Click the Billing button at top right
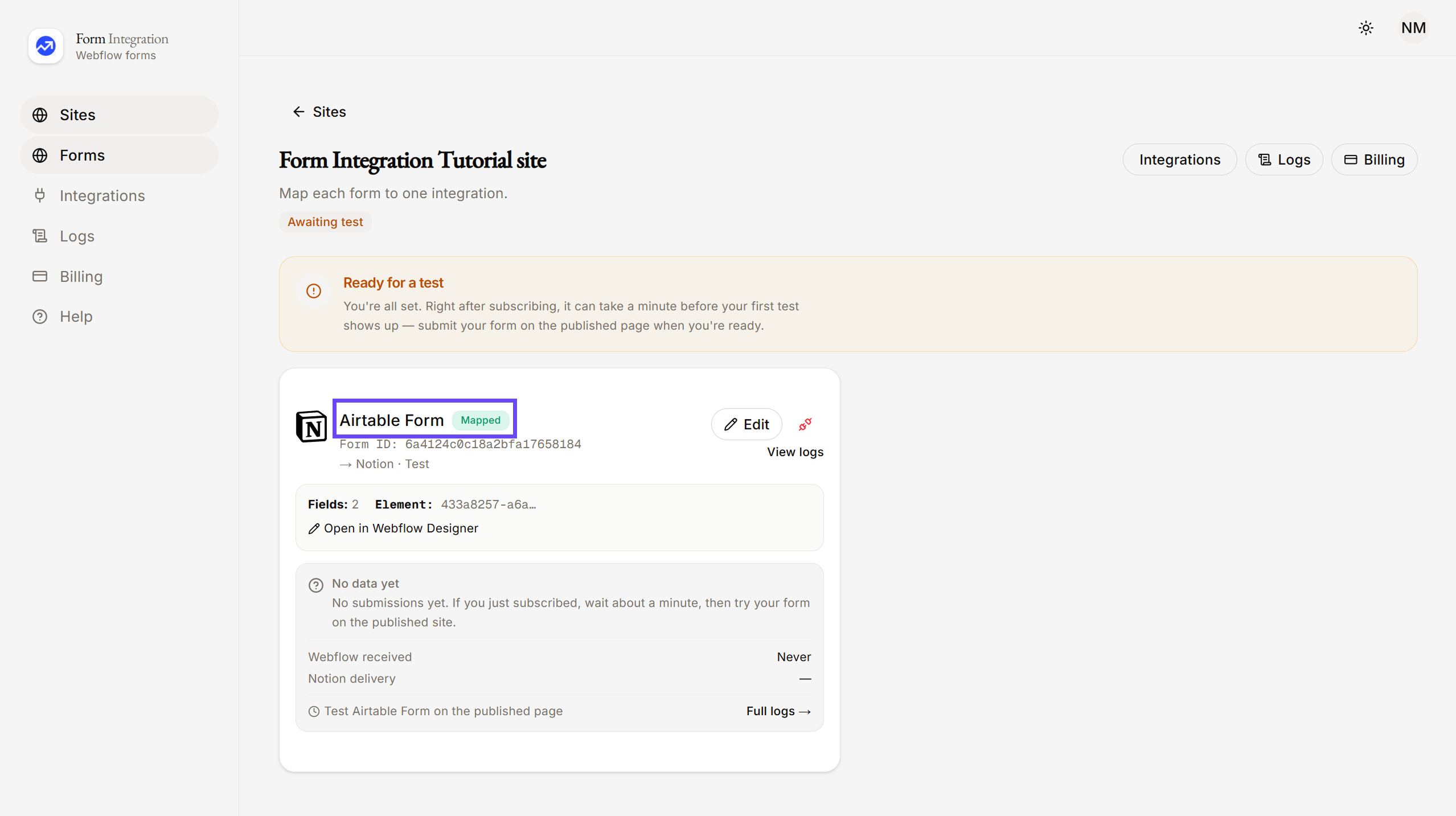Viewport: 1456px width, 816px height. pos(1374,160)
